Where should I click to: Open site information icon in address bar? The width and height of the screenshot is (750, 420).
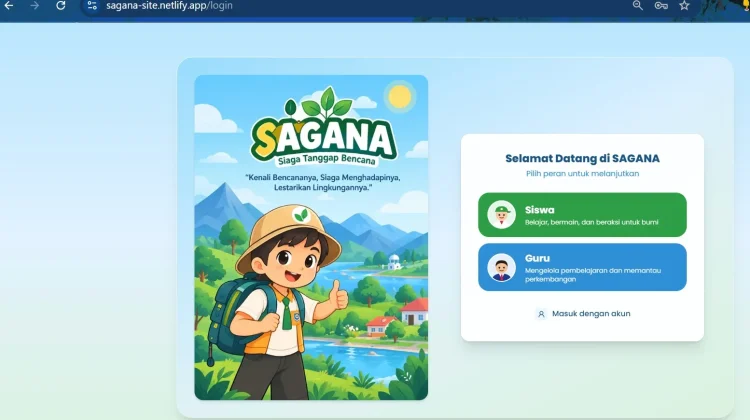pyautogui.click(x=92, y=6)
